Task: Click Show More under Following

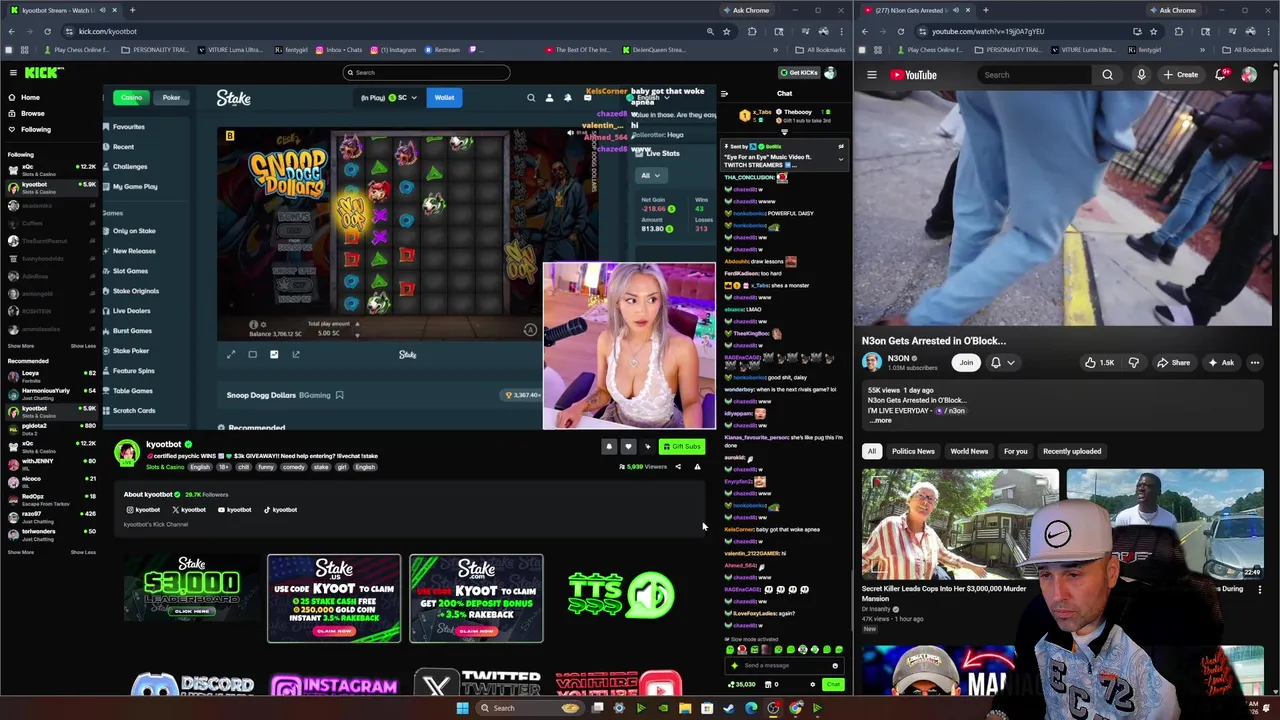Action: click(x=20, y=346)
